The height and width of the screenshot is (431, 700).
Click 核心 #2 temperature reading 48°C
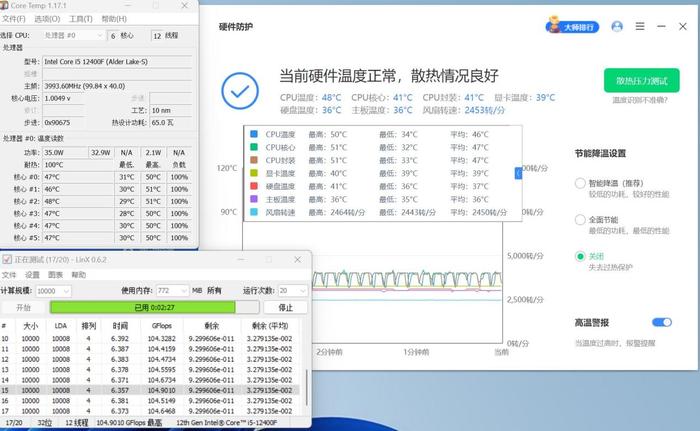tap(78, 201)
